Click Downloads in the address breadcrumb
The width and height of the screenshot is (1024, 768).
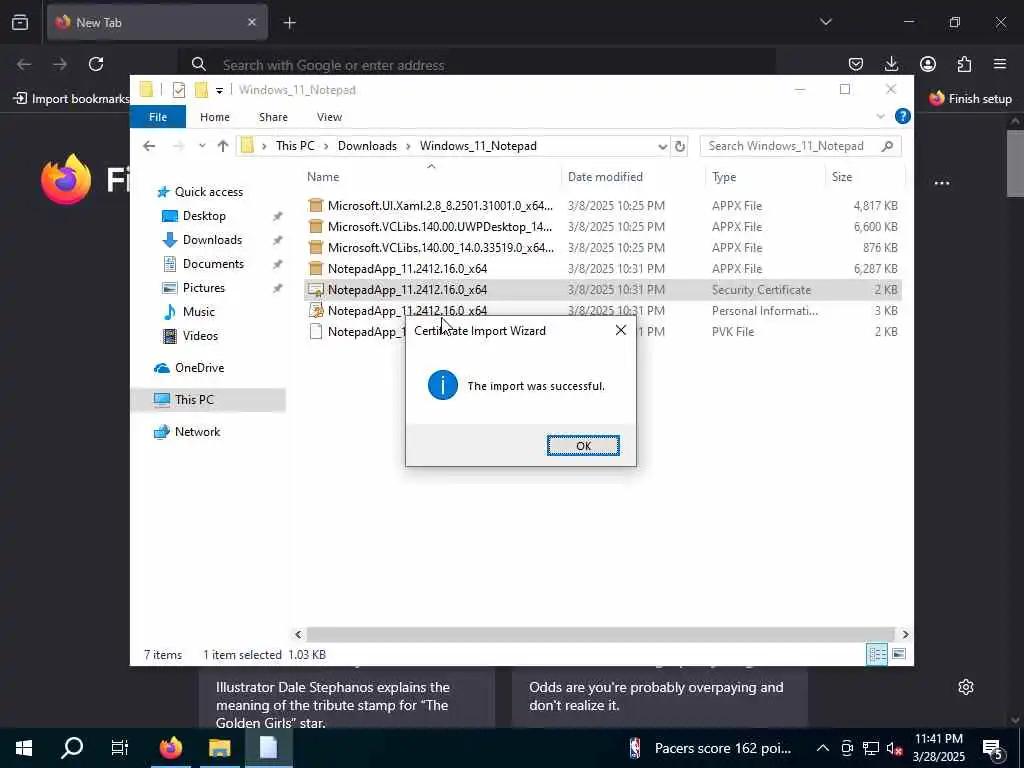[x=367, y=146]
